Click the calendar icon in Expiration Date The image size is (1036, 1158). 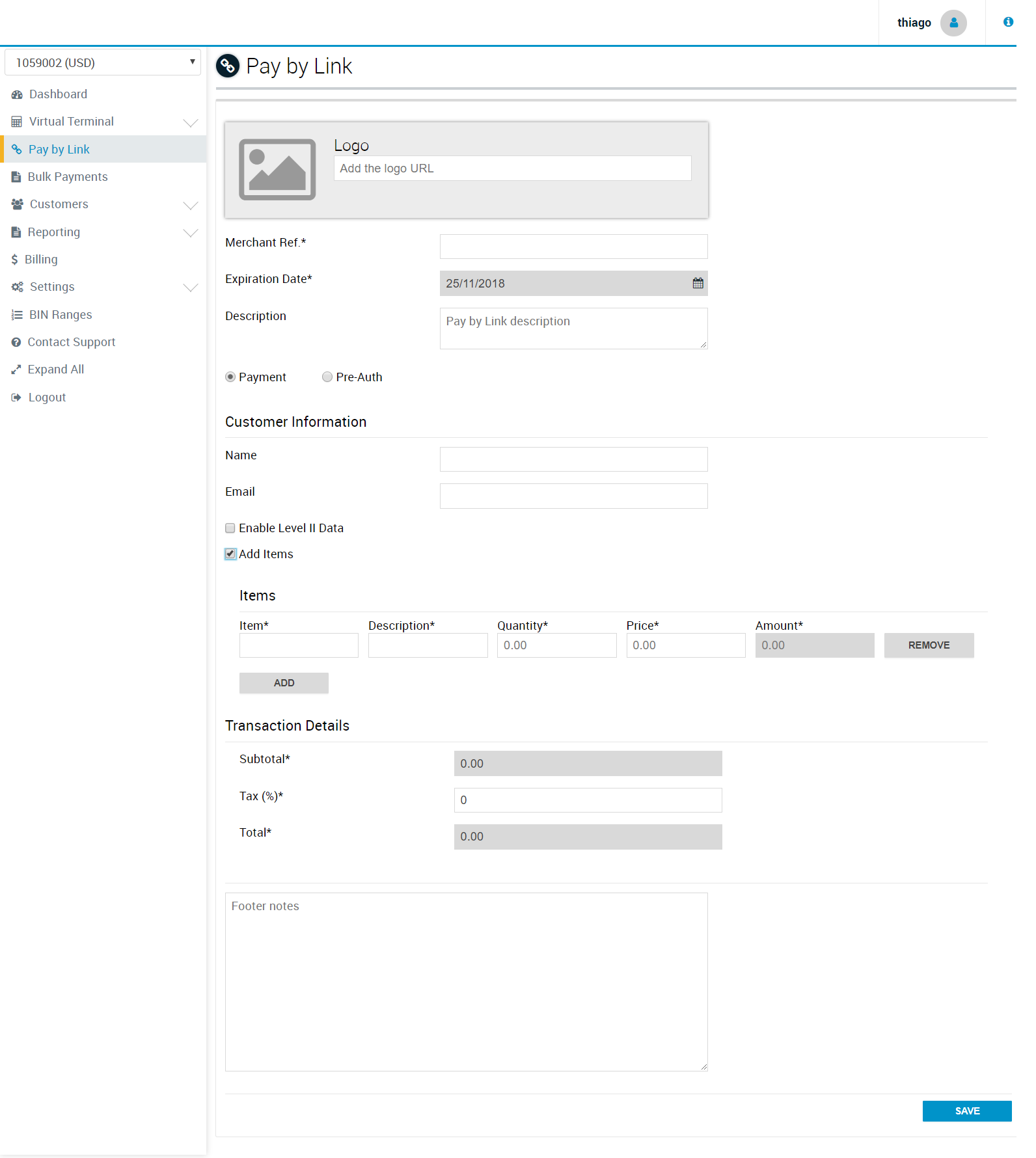pos(698,284)
